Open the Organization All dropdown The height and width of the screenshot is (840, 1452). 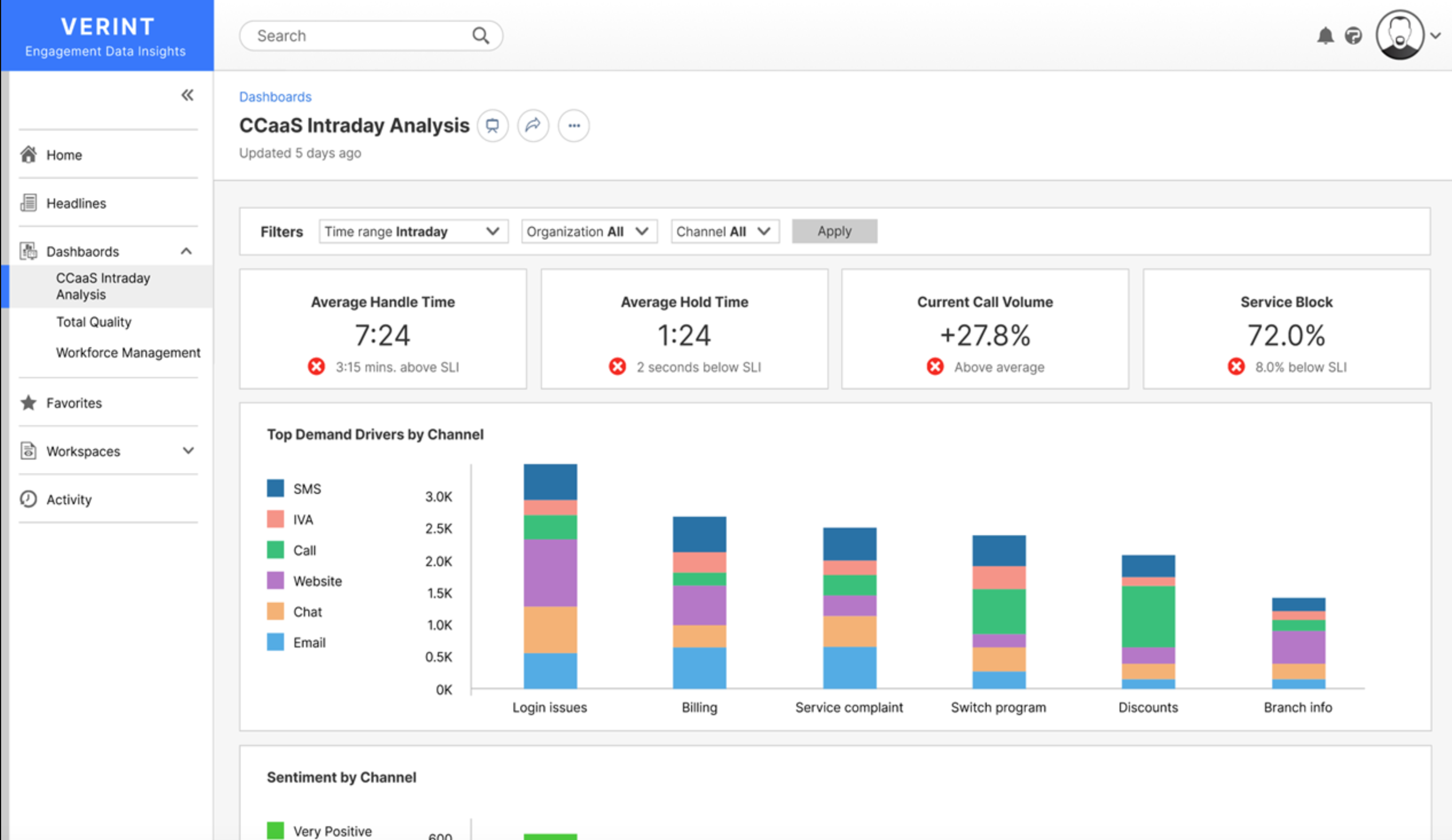[589, 231]
